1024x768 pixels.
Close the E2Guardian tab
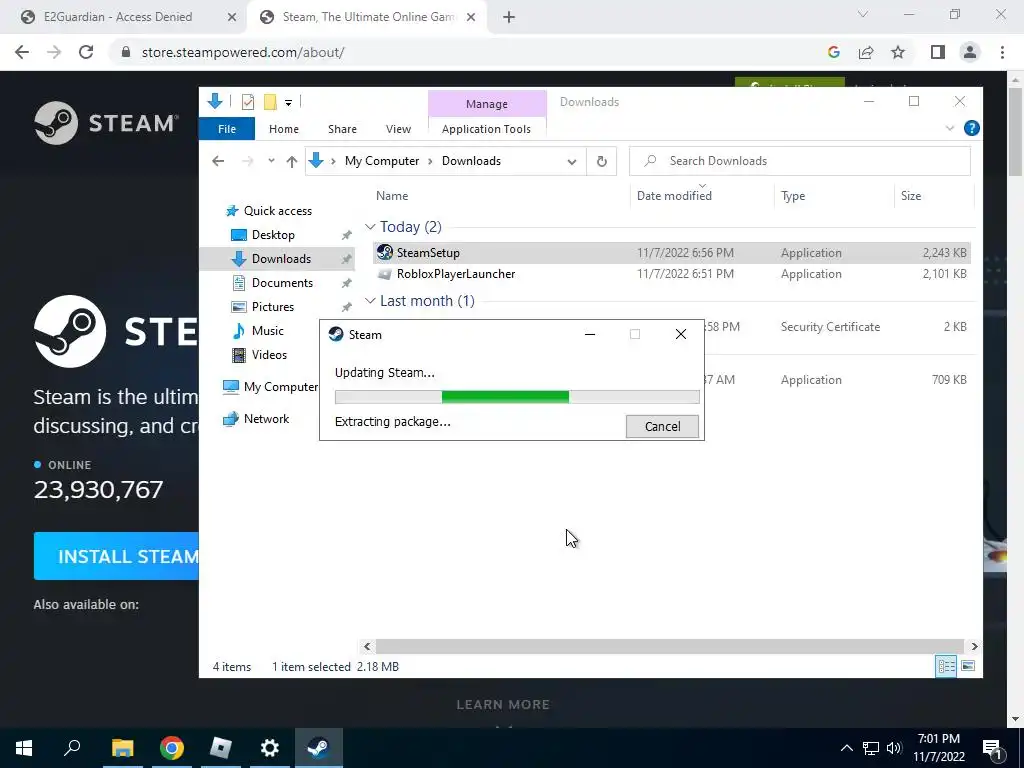232,17
